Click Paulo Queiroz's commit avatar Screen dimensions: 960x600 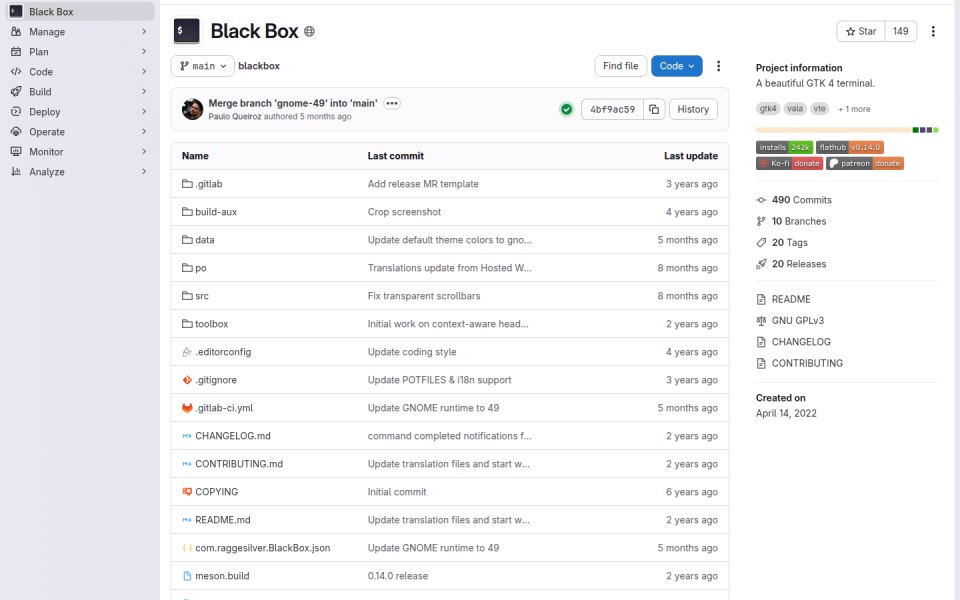point(192,109)
